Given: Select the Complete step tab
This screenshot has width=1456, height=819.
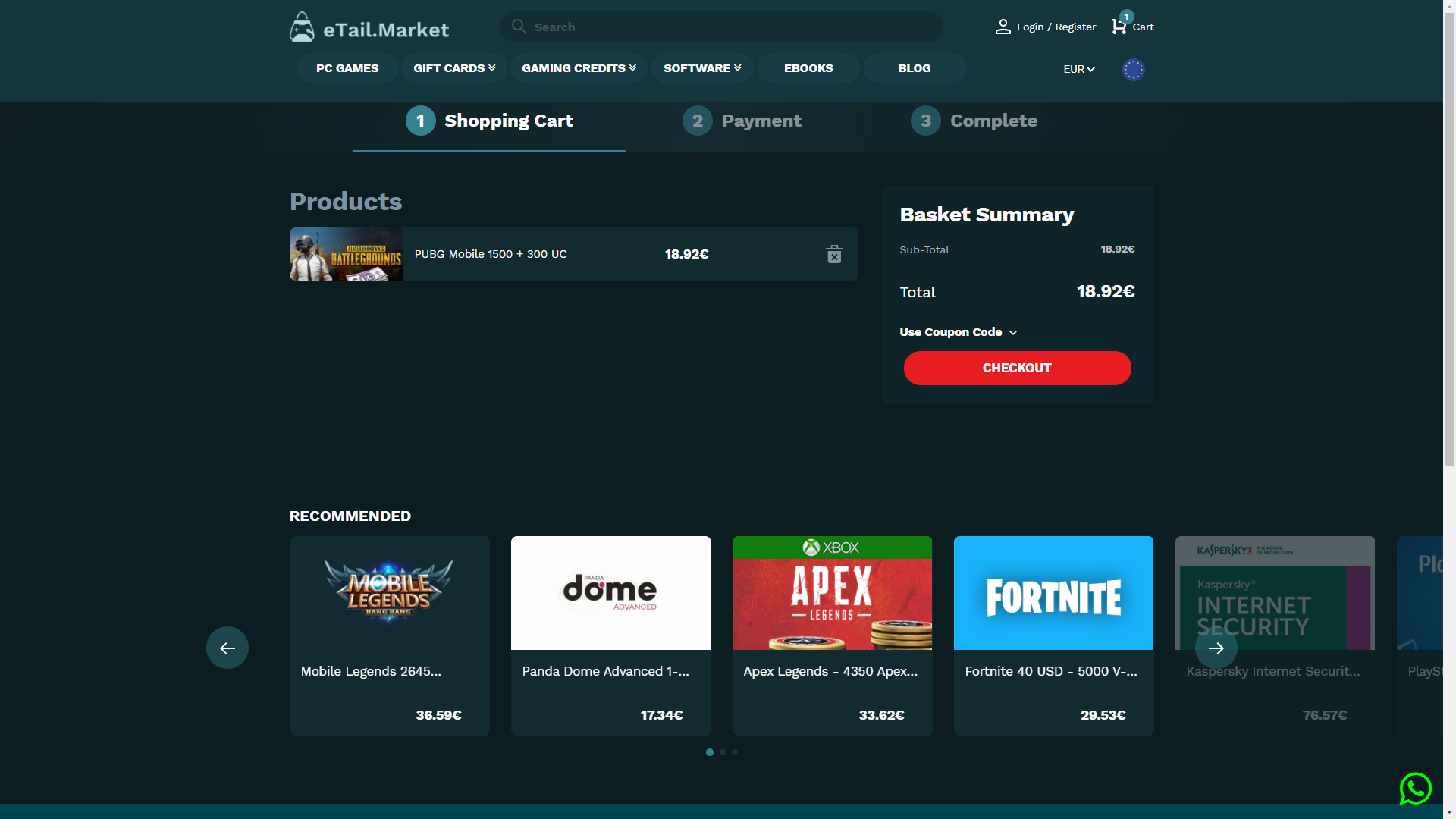Looking at the screenshot, I should coord(974,121).
